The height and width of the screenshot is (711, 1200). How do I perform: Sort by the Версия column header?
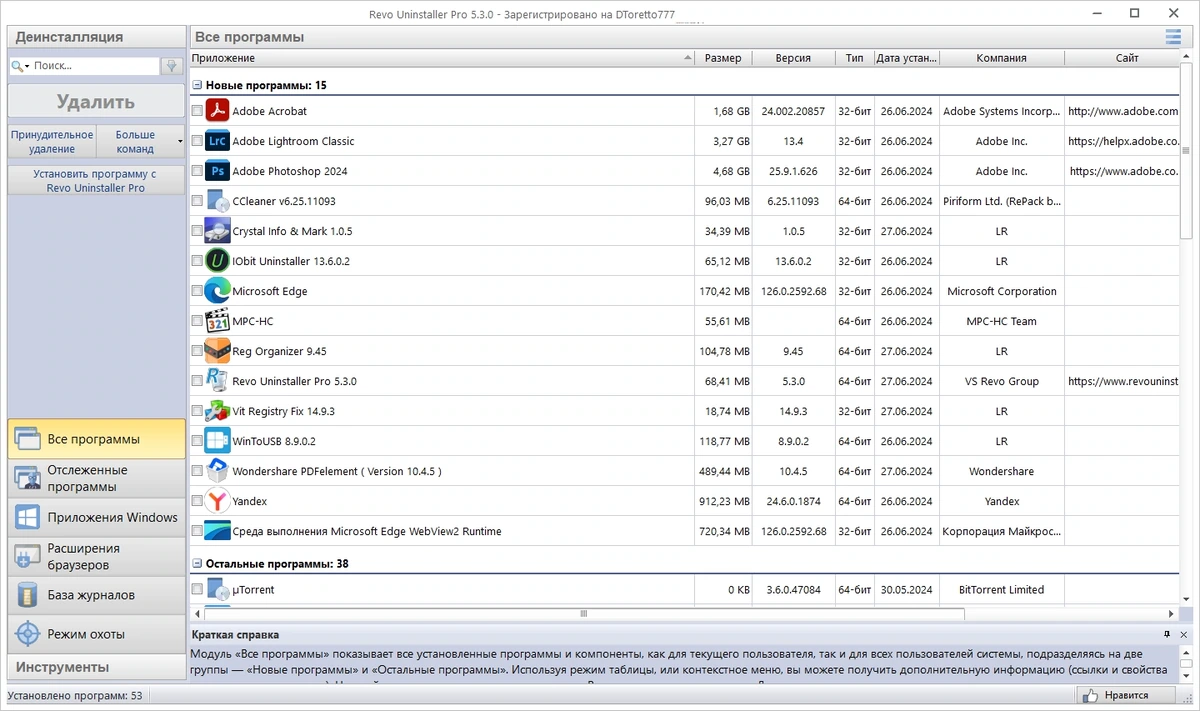(x=793, y=58)
